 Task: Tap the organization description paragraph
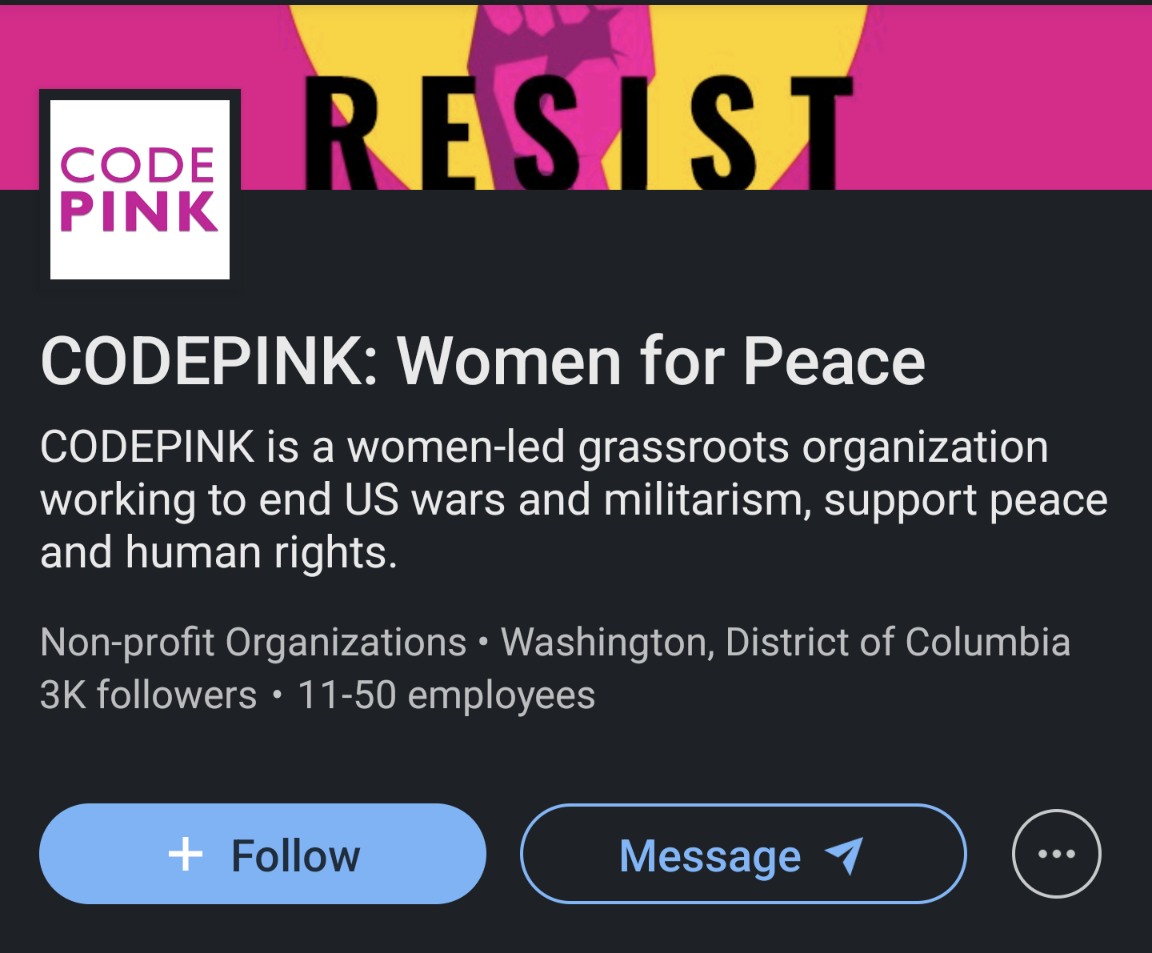[572, 499]
